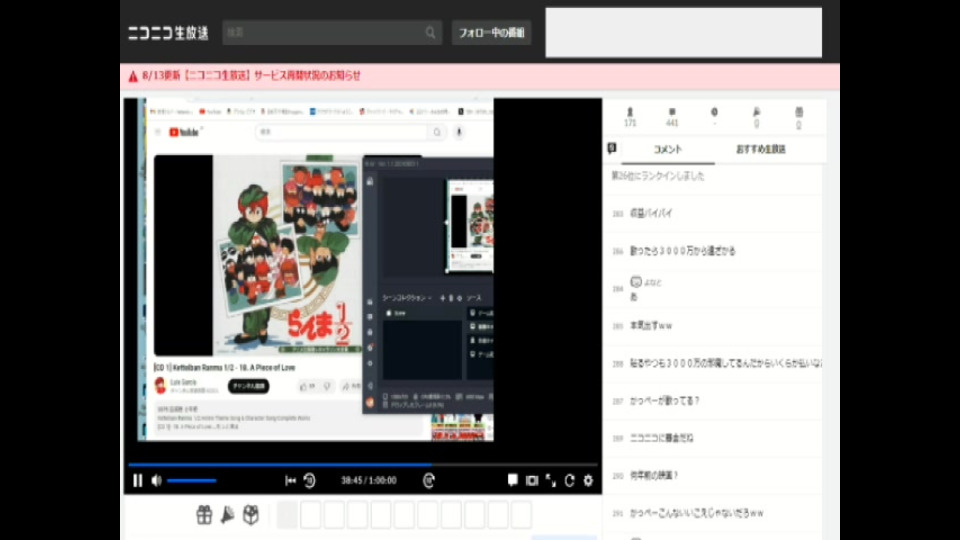Switch to the コメント tab

(667, 149)
